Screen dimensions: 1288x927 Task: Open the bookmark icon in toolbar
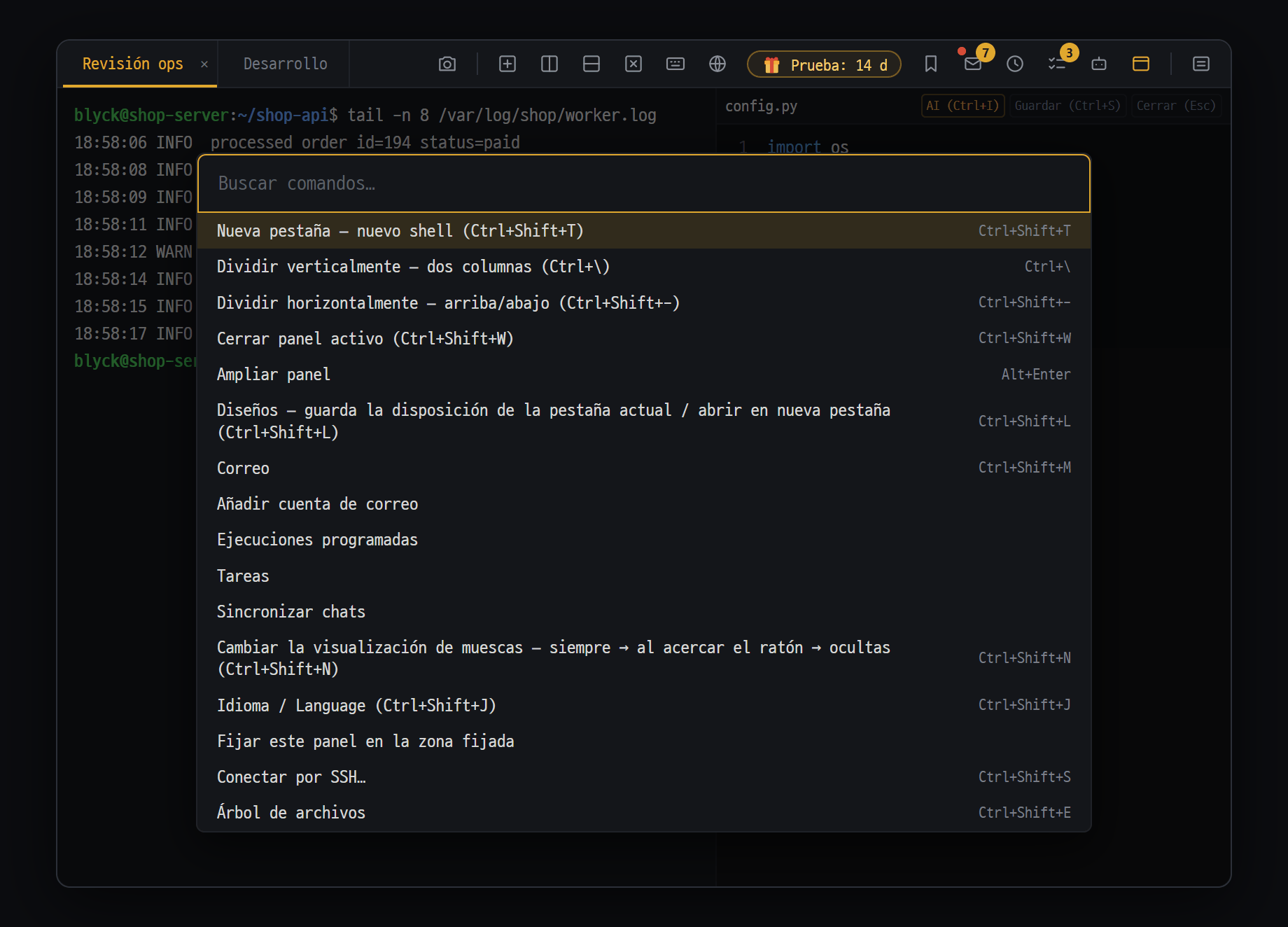(931, 64)
